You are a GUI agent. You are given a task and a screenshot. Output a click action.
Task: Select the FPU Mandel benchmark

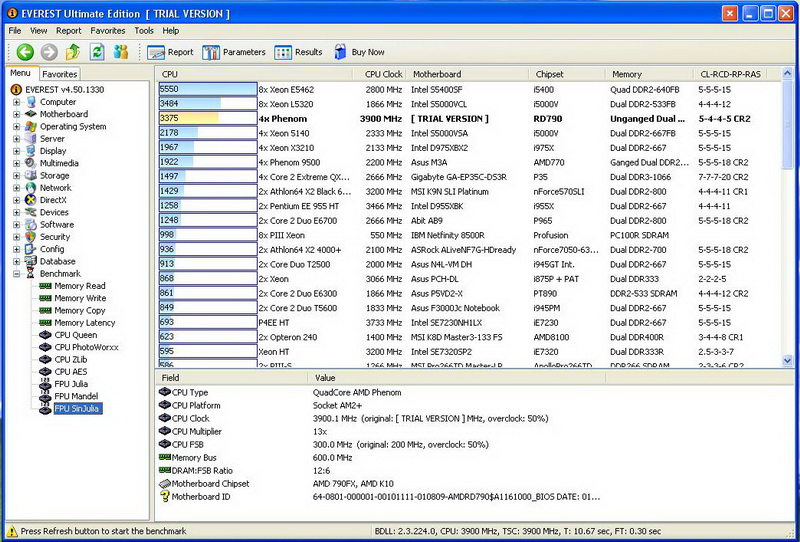[76, 396]
